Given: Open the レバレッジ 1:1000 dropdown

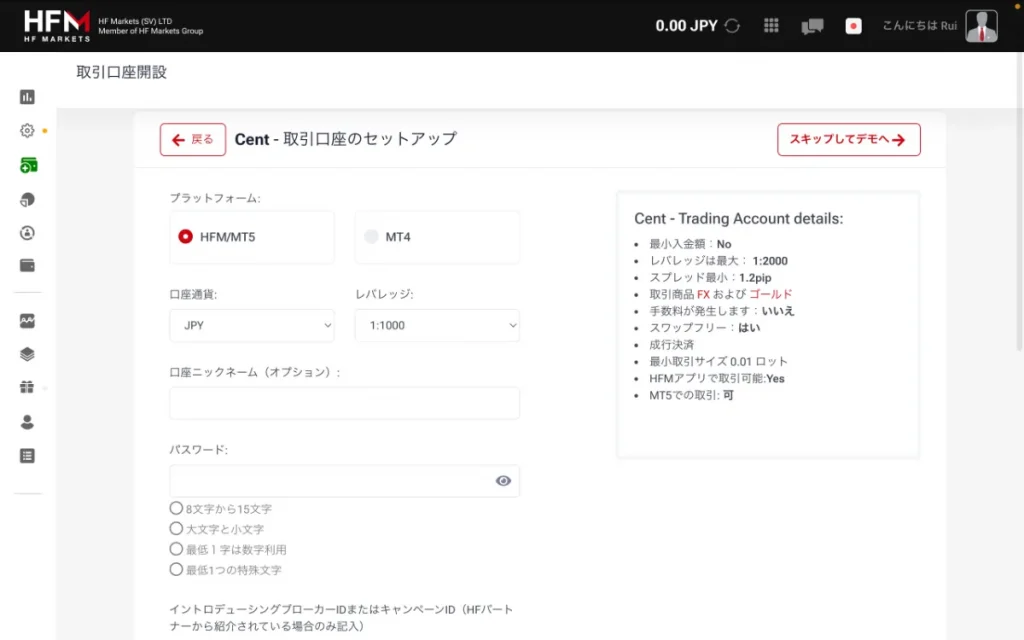Looking at the screenshot, I should click(x=437, y=325).
